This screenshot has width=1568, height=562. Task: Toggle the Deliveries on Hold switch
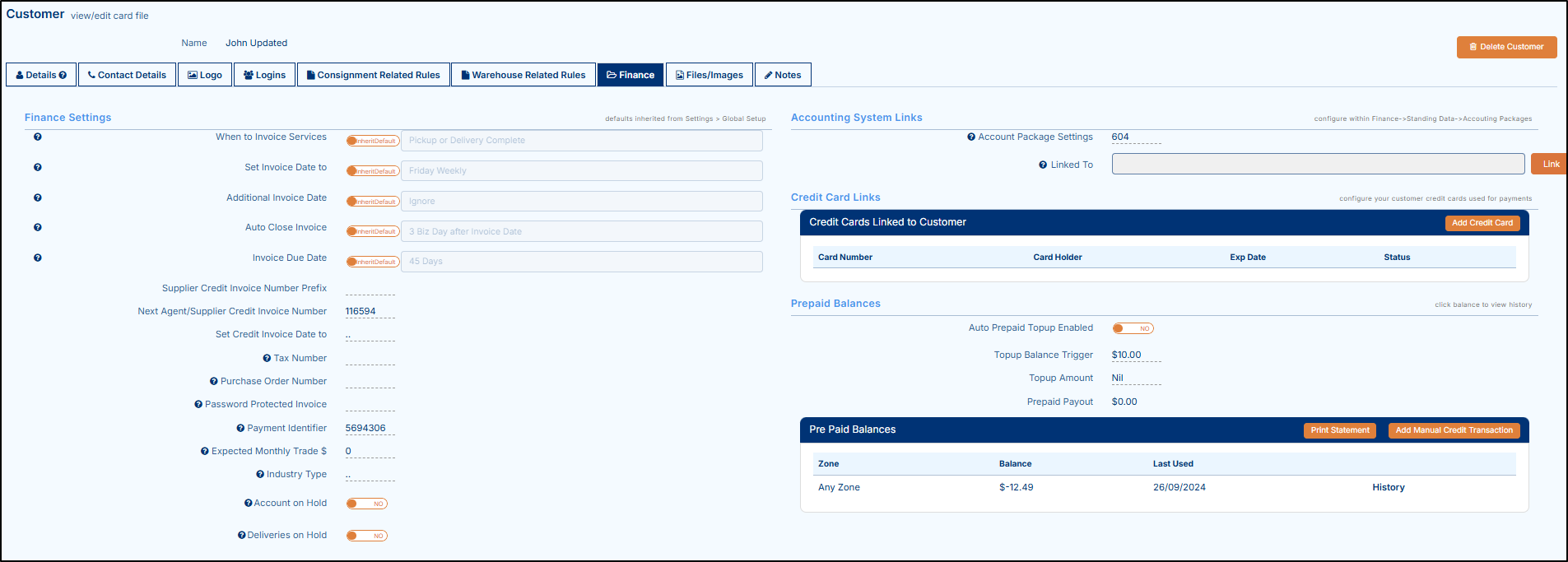[366, 536]
